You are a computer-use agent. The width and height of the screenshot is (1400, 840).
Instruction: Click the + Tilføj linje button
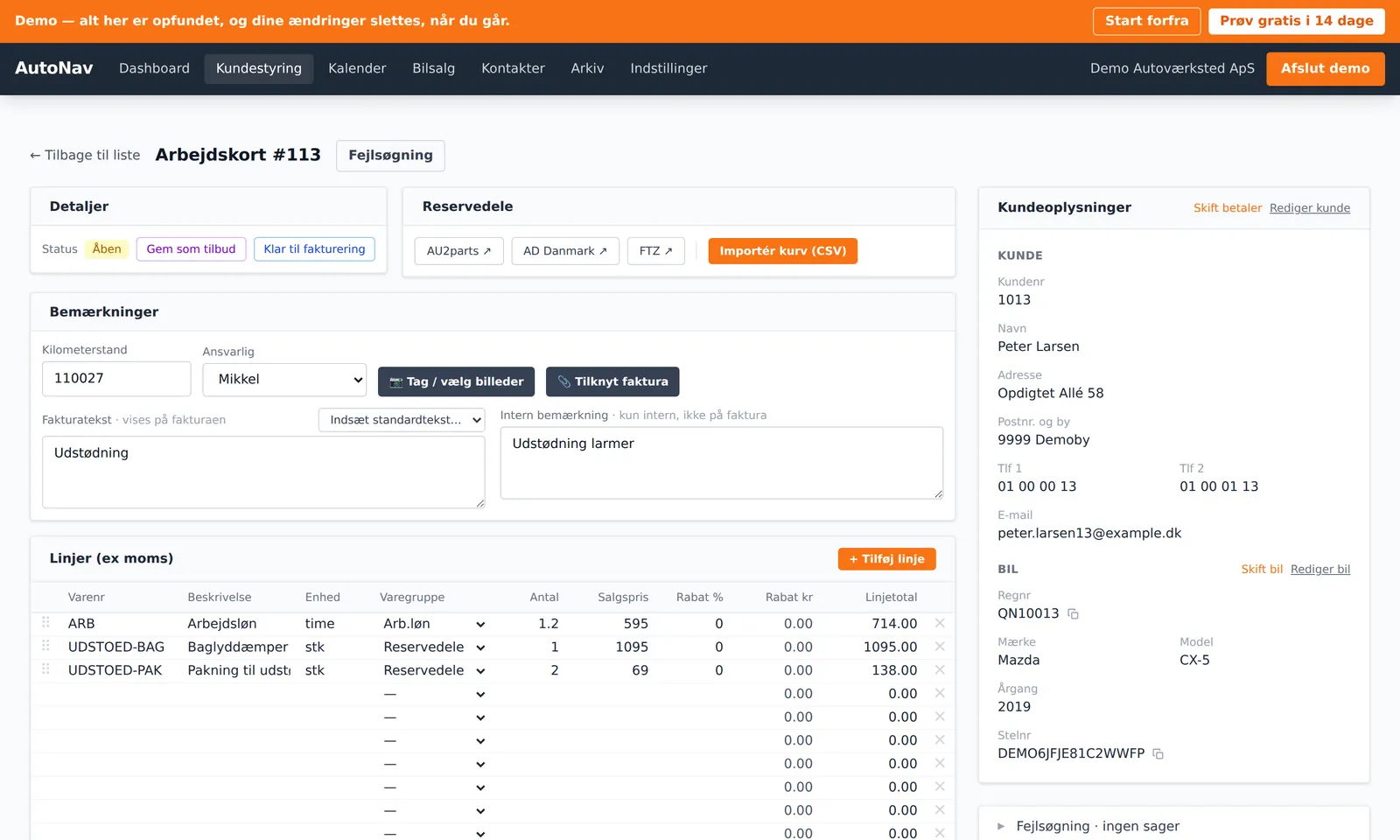[x=887, y=559]
